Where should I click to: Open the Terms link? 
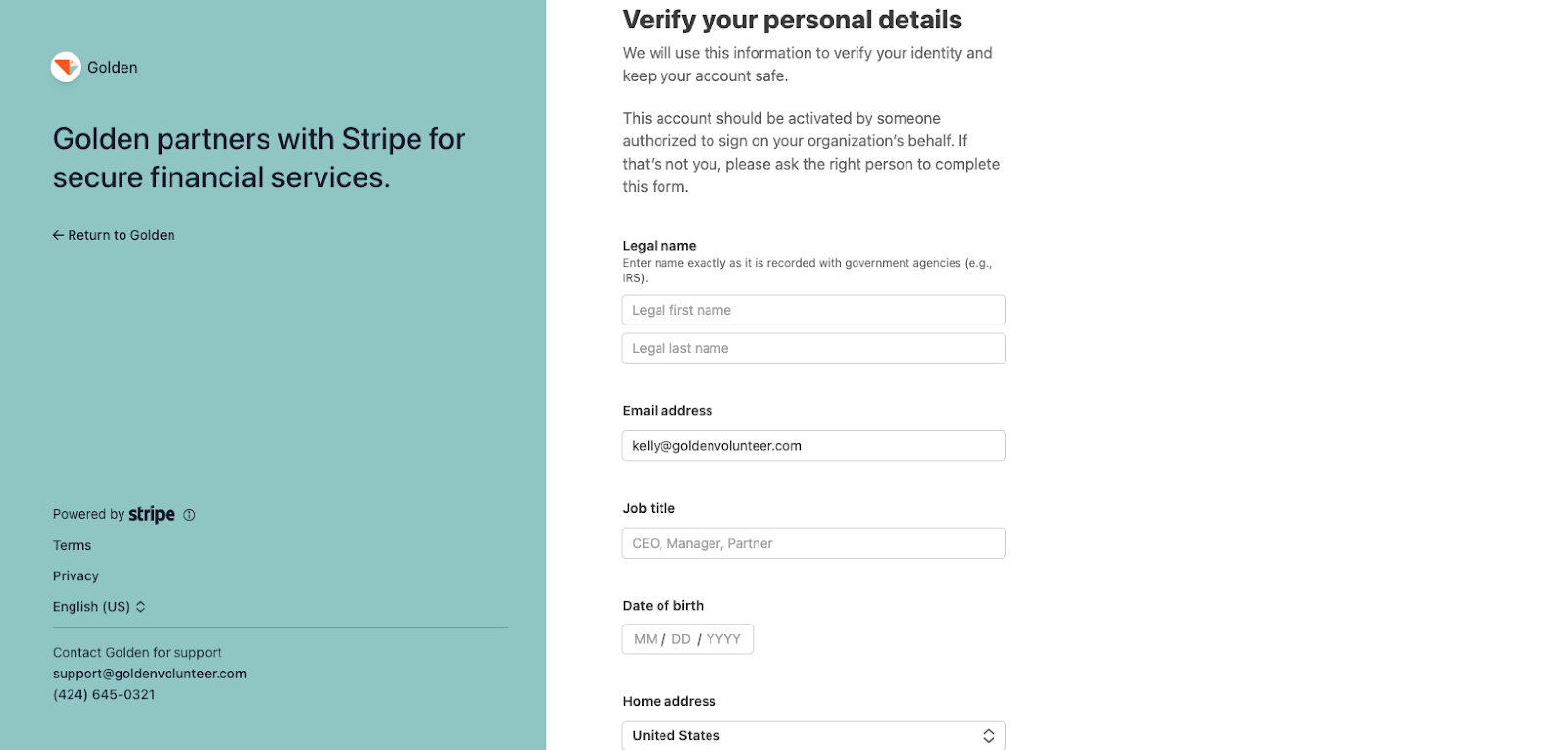coord(72,545)
